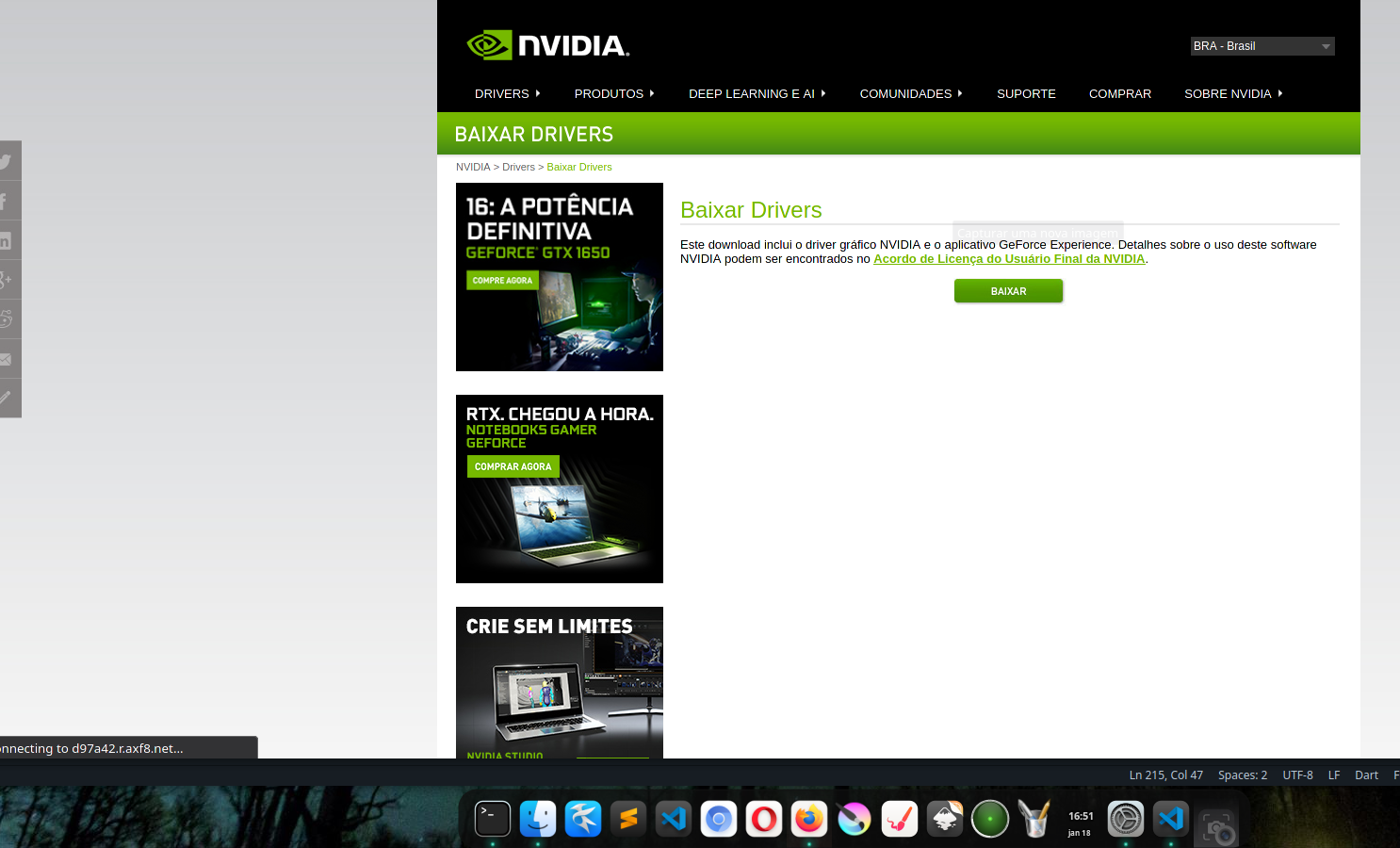Click Ln 215, Col 47 in status bar

tap(1166, 775)
